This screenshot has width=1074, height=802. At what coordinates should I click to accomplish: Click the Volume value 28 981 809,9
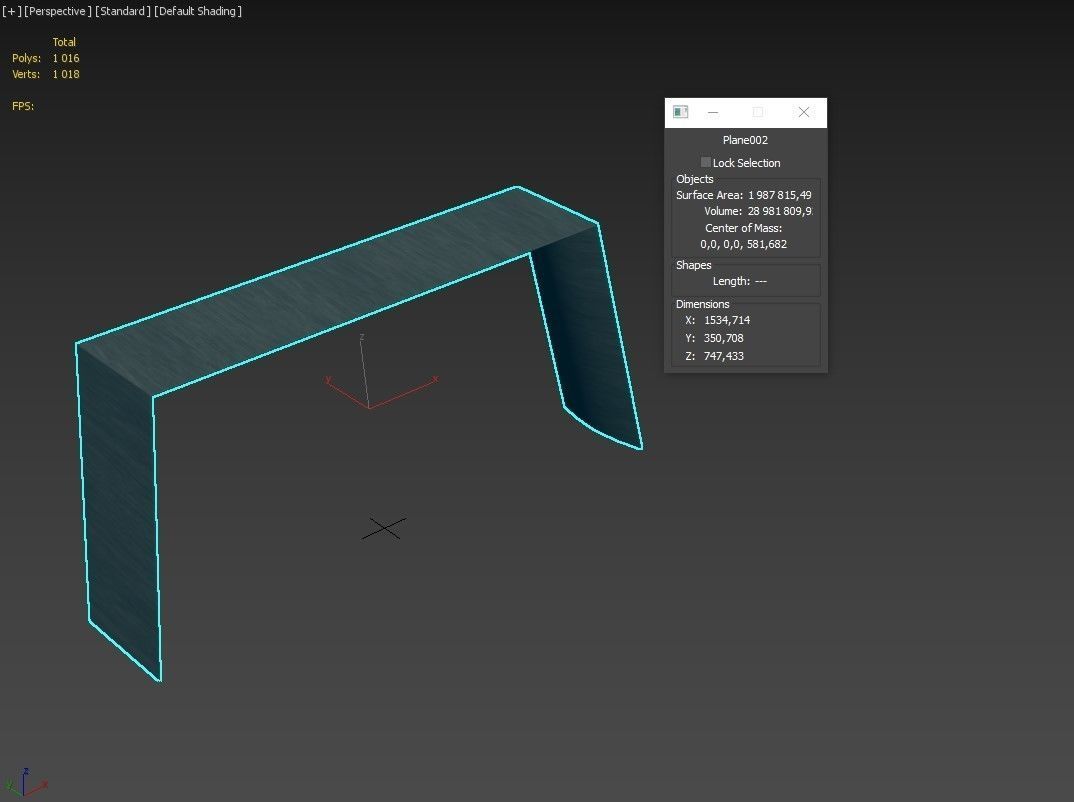pyautogui.click(x=779, y=211)
